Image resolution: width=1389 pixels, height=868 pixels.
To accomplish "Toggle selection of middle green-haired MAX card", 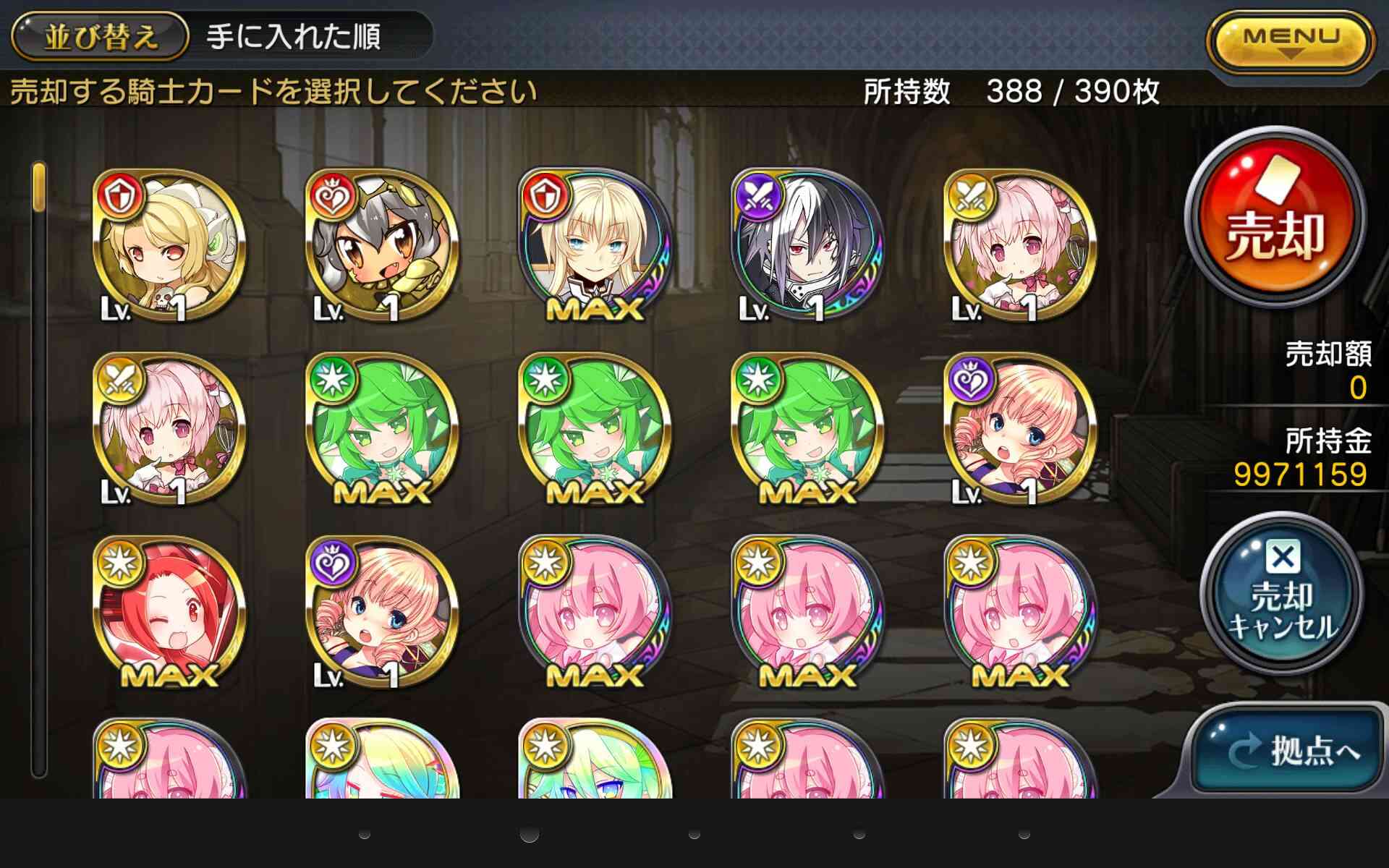I will coord(595,429).
